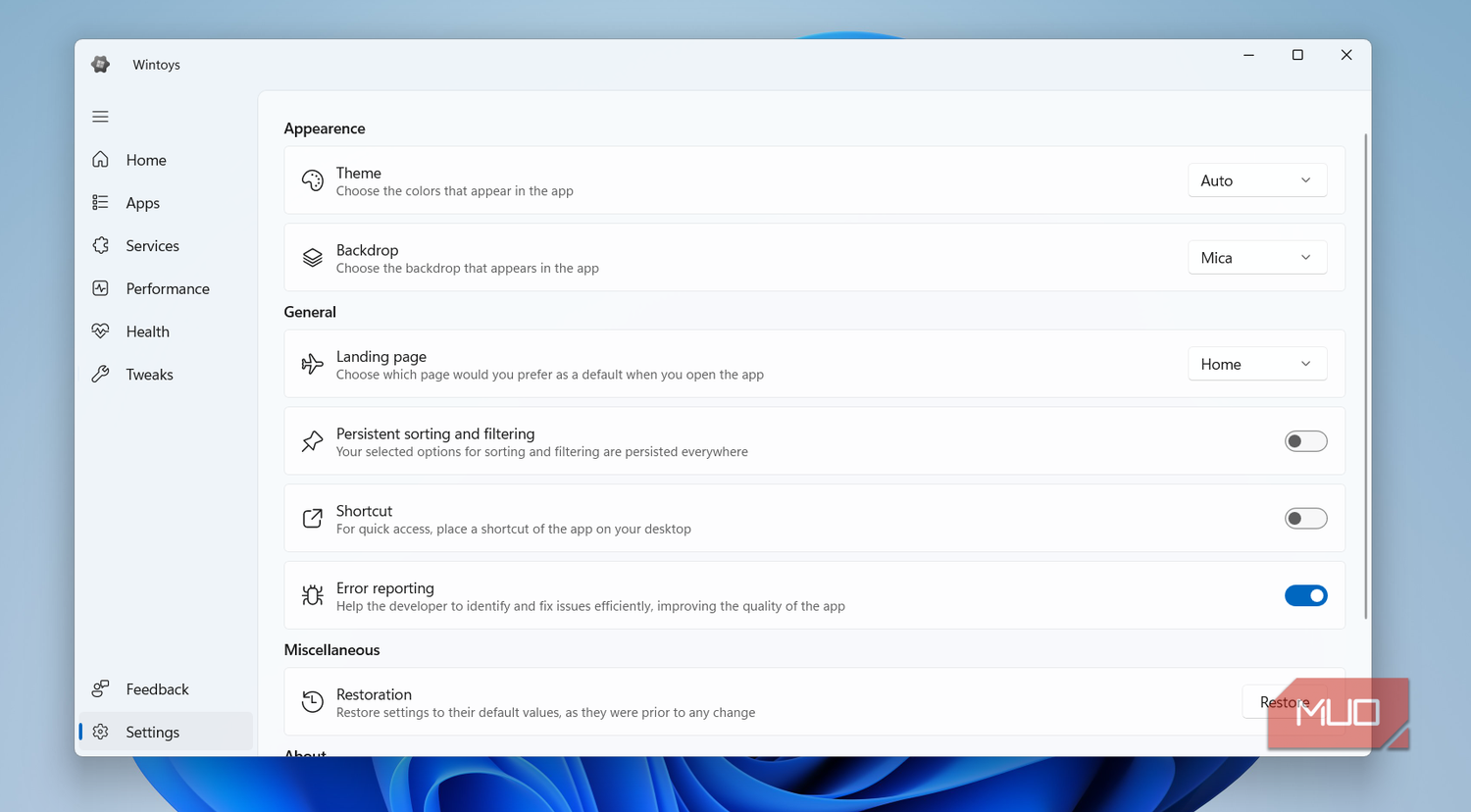Click the Theme palette icon

(312, 180)
